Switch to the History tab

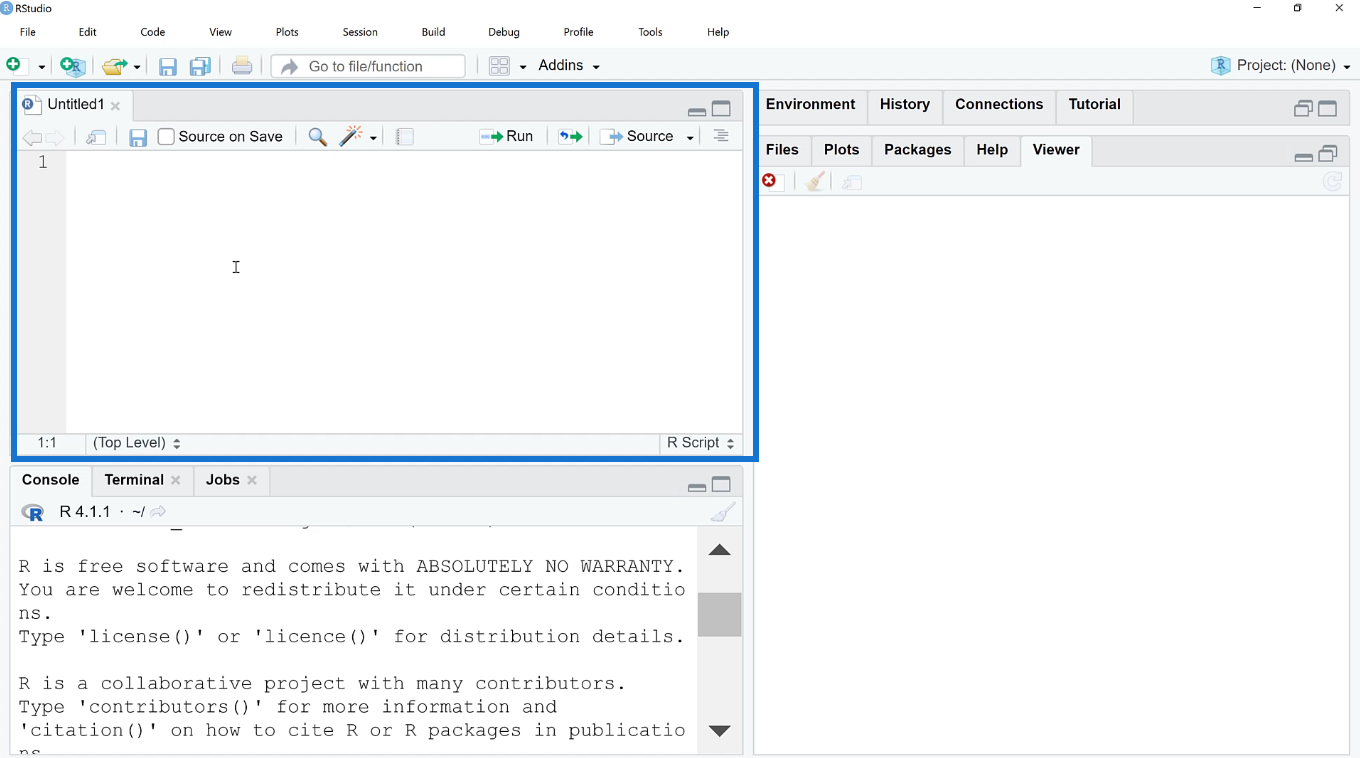point(905,105)
